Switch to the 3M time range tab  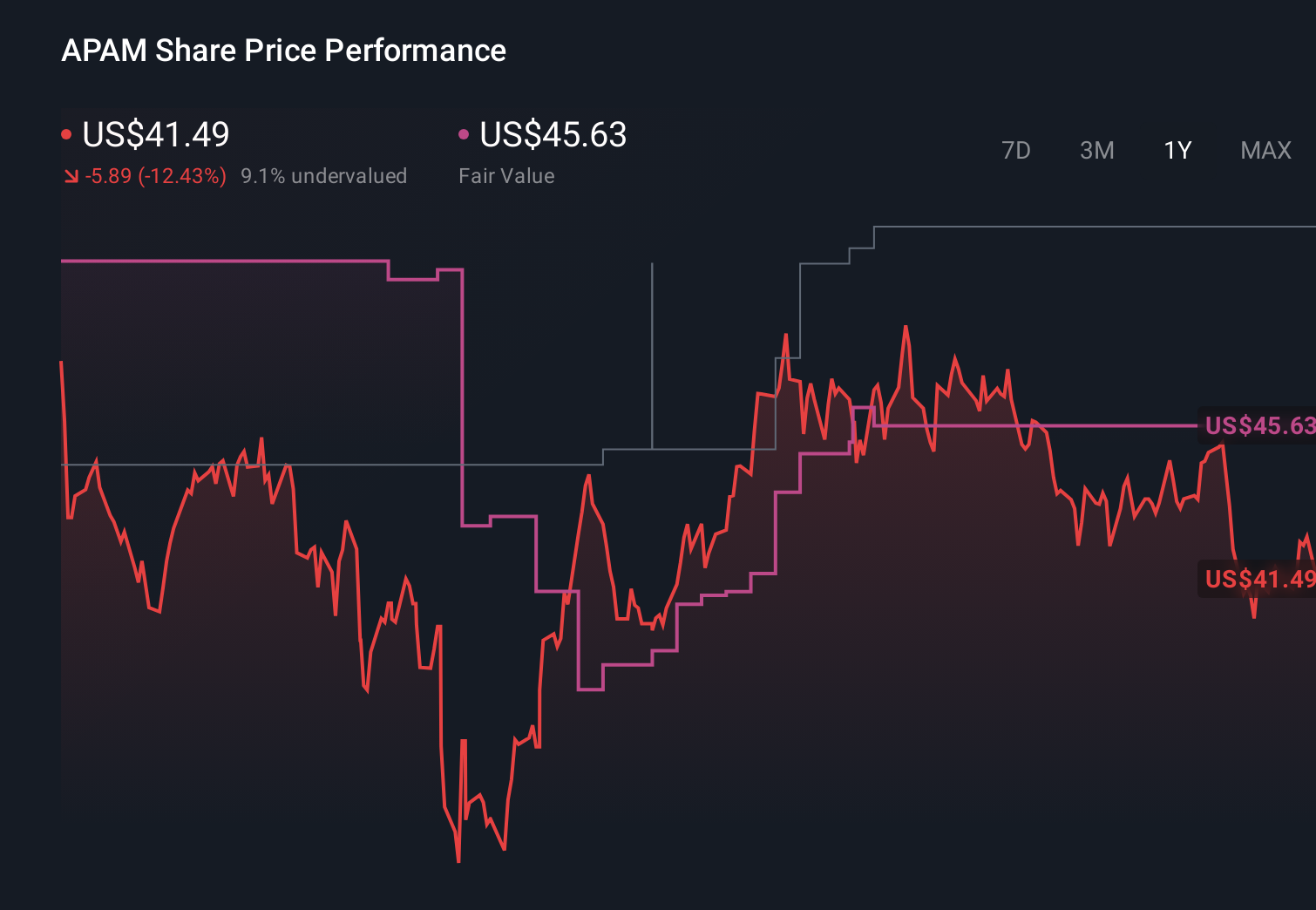coord(1096,150)
